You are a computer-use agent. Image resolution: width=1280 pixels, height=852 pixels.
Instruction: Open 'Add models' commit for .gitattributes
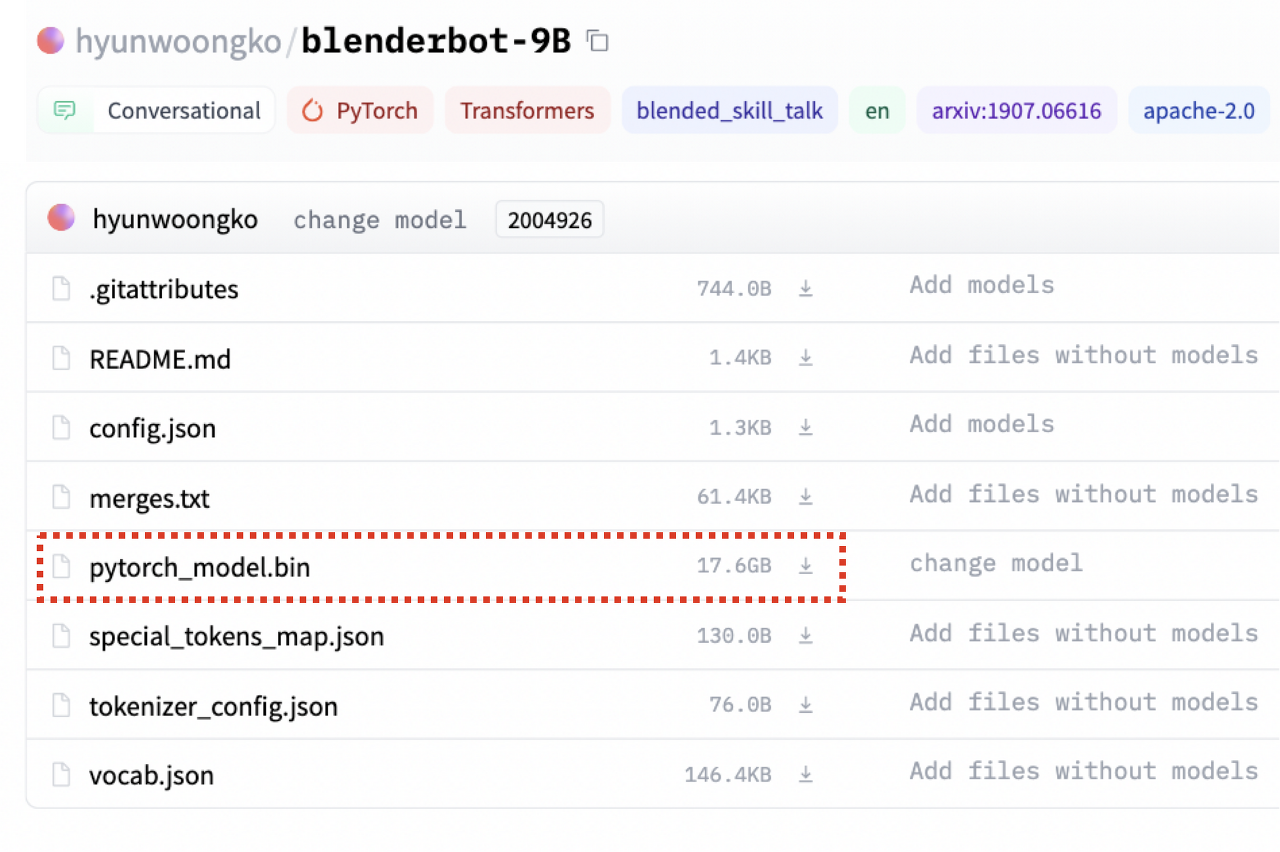click(x=982, y=286)
